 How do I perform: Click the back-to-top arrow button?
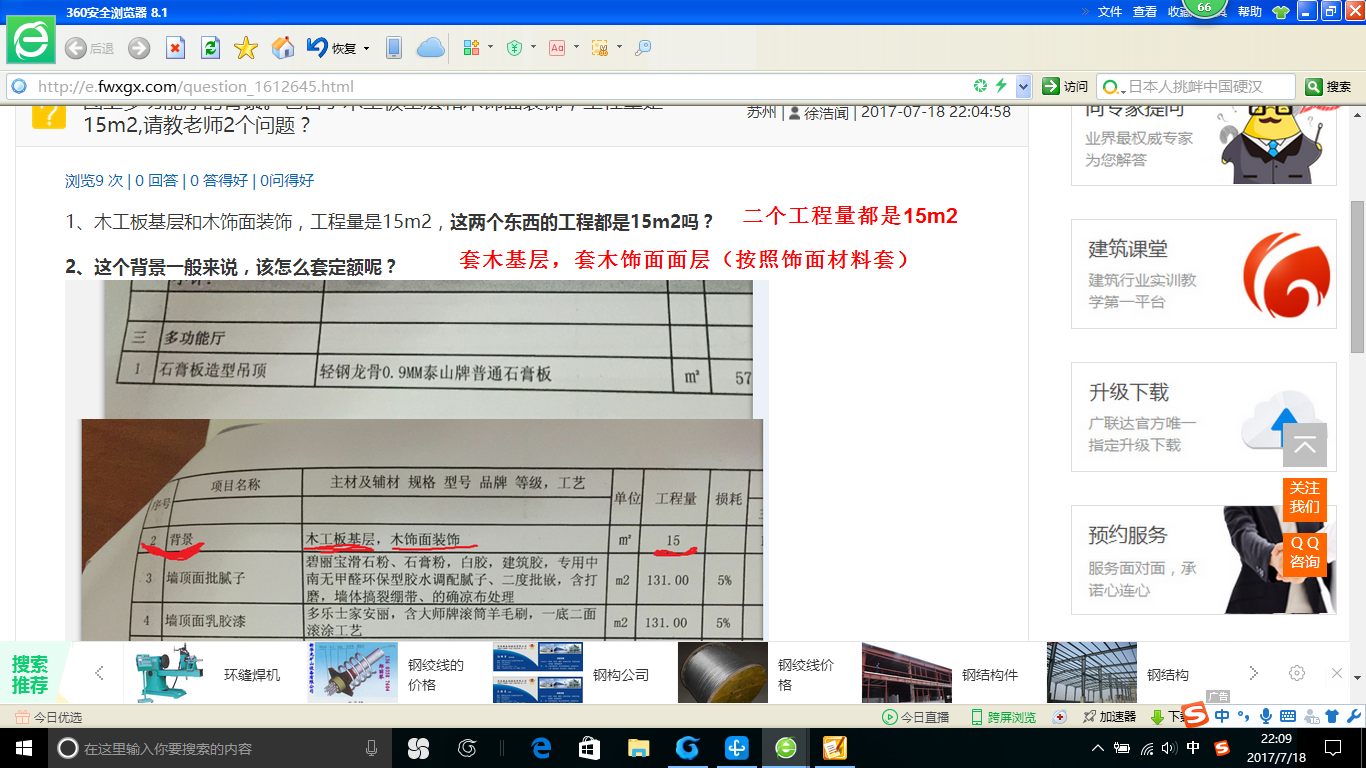1305,445
